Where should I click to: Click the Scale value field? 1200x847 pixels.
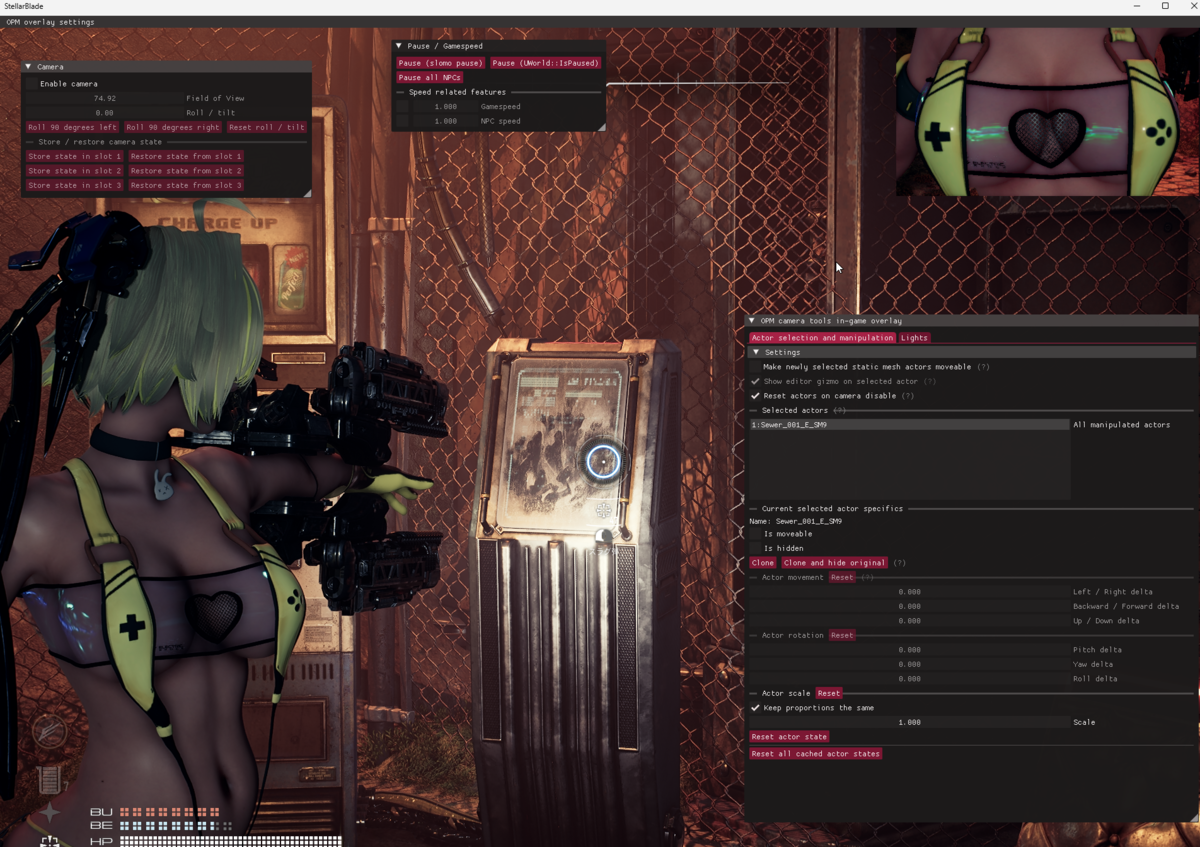(x=909, y=722)
